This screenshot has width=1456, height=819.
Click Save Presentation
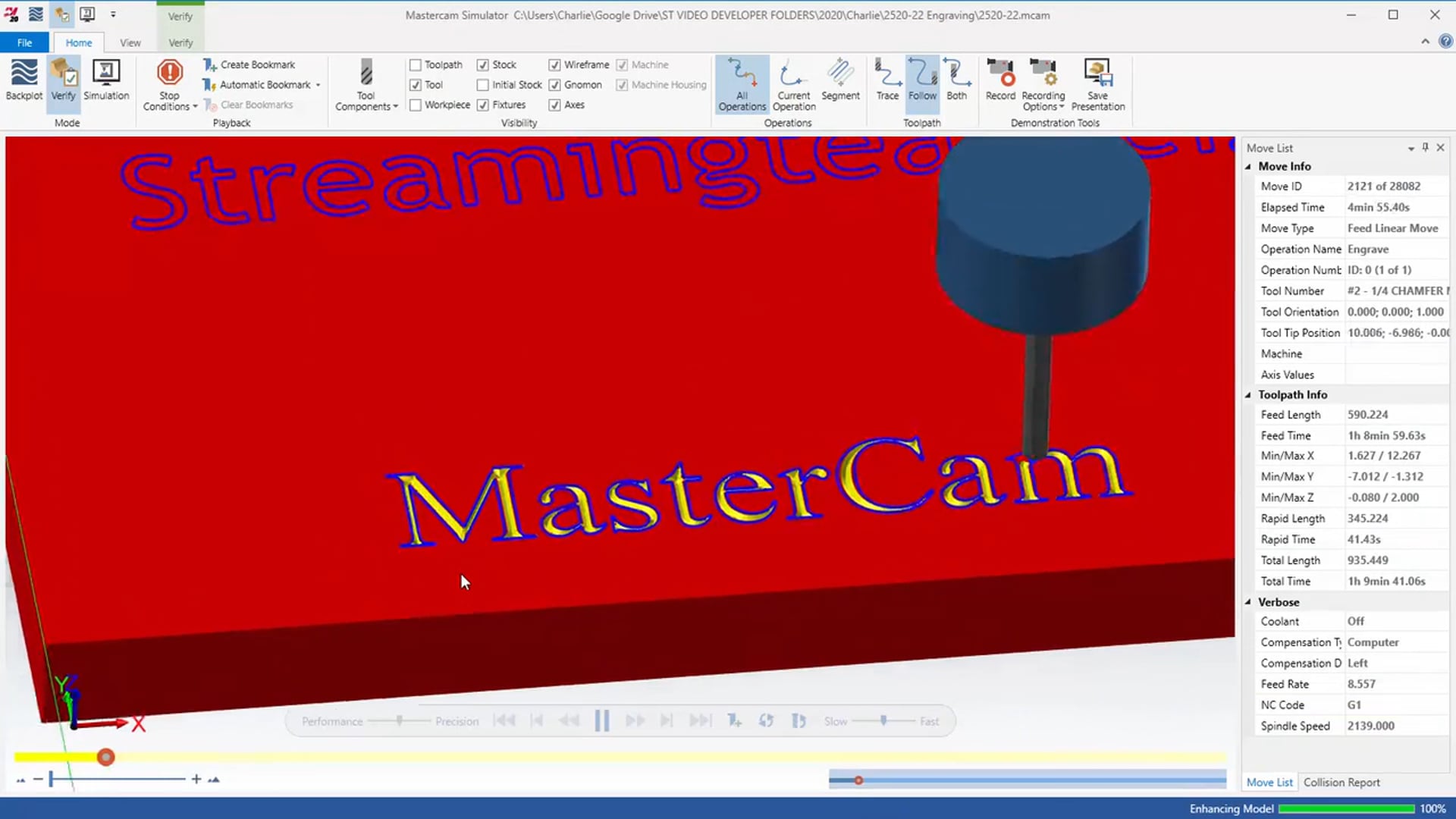coord(1098,85)
